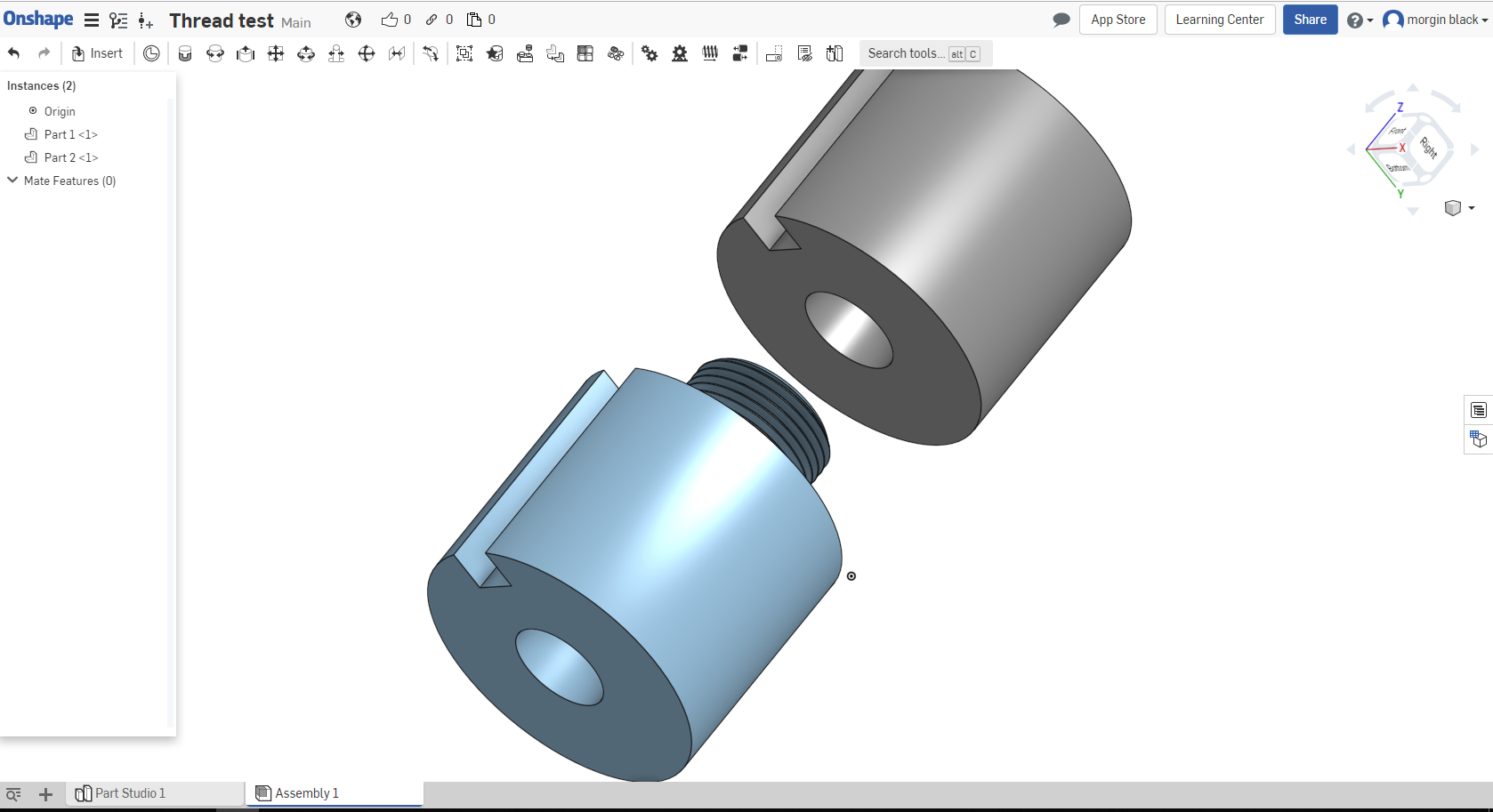Open the App Store
1493x812 pixels.
tap(1118, 20)
